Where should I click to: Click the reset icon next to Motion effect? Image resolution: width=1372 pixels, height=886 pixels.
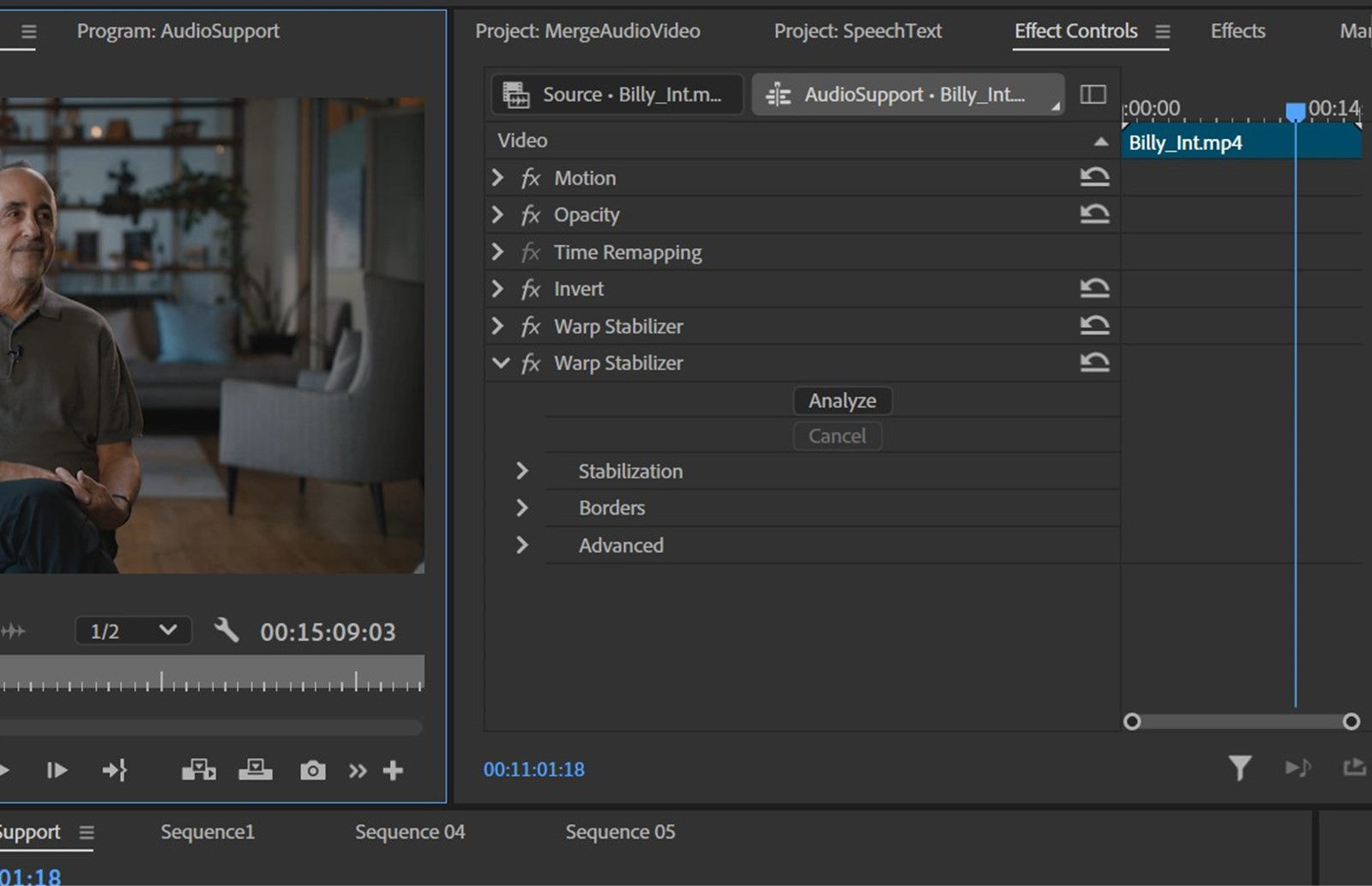point(1095,177)
